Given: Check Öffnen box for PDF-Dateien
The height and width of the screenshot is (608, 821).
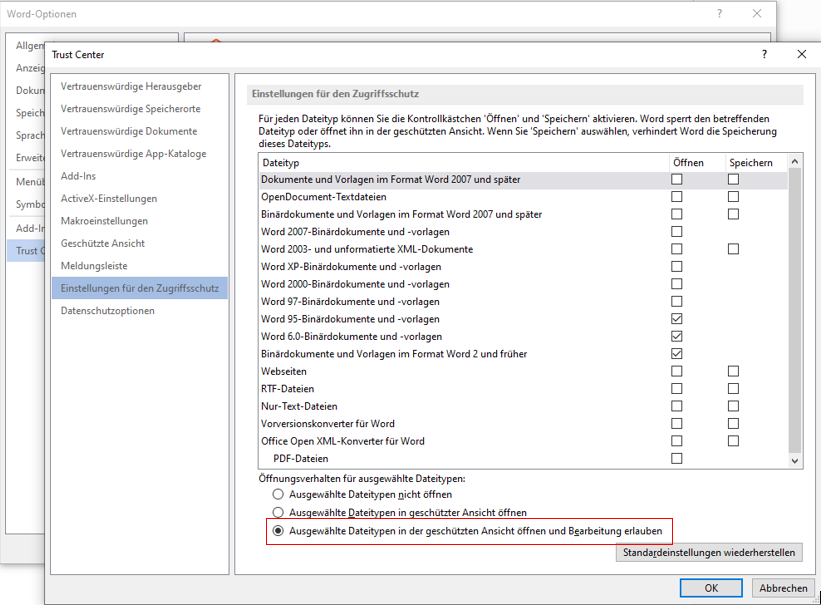Looking at the screenshot, I should click(x=677, y=459).
